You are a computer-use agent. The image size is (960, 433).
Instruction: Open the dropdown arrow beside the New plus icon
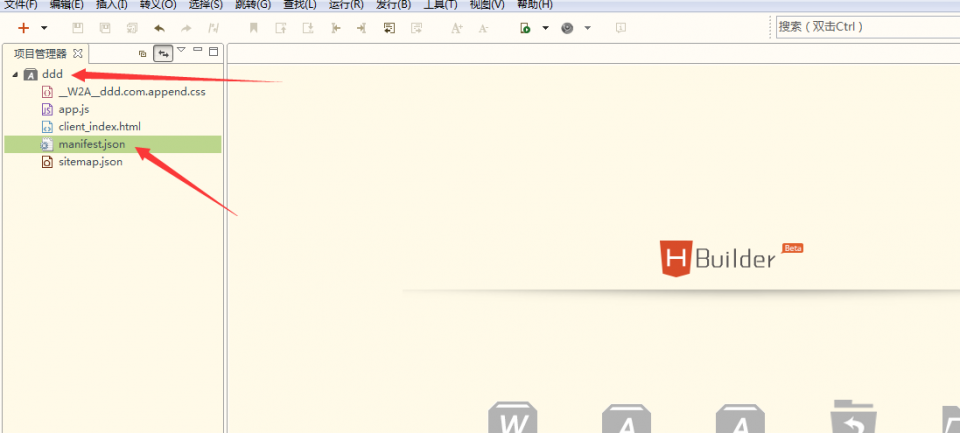(44, 28)
